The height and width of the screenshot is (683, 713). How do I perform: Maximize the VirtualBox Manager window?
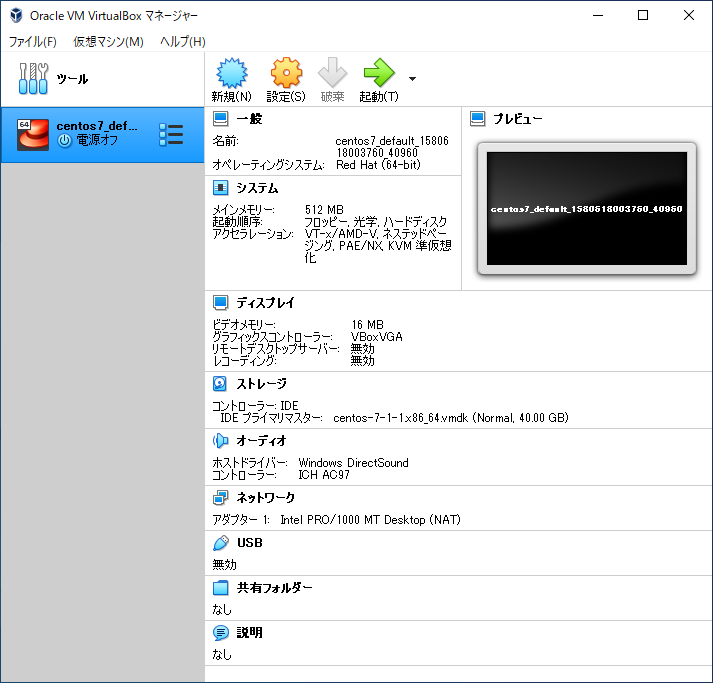pos(643,15)
